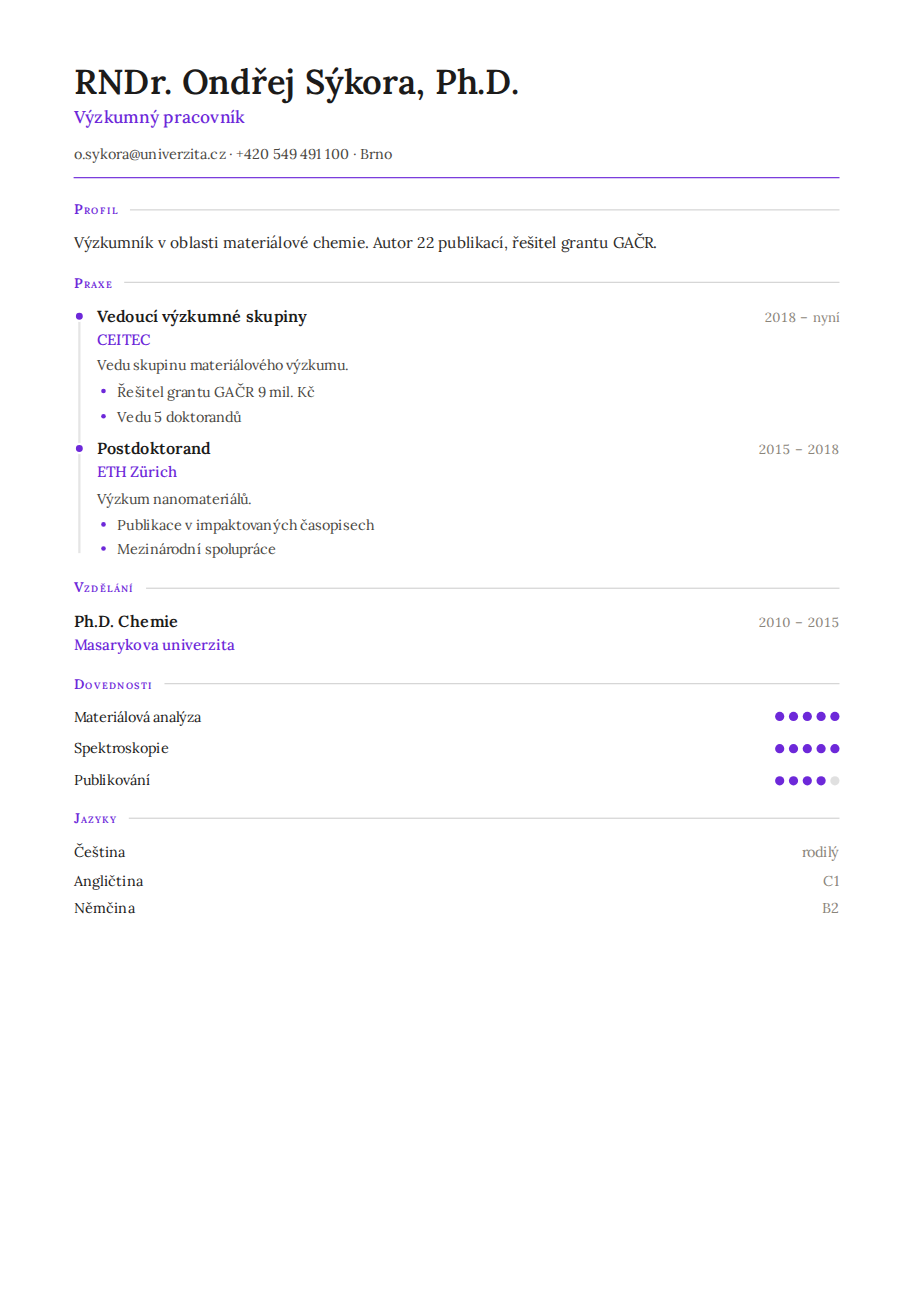Click the Němčina B2 level label
913x1291 pixels.
click(830, 908)
